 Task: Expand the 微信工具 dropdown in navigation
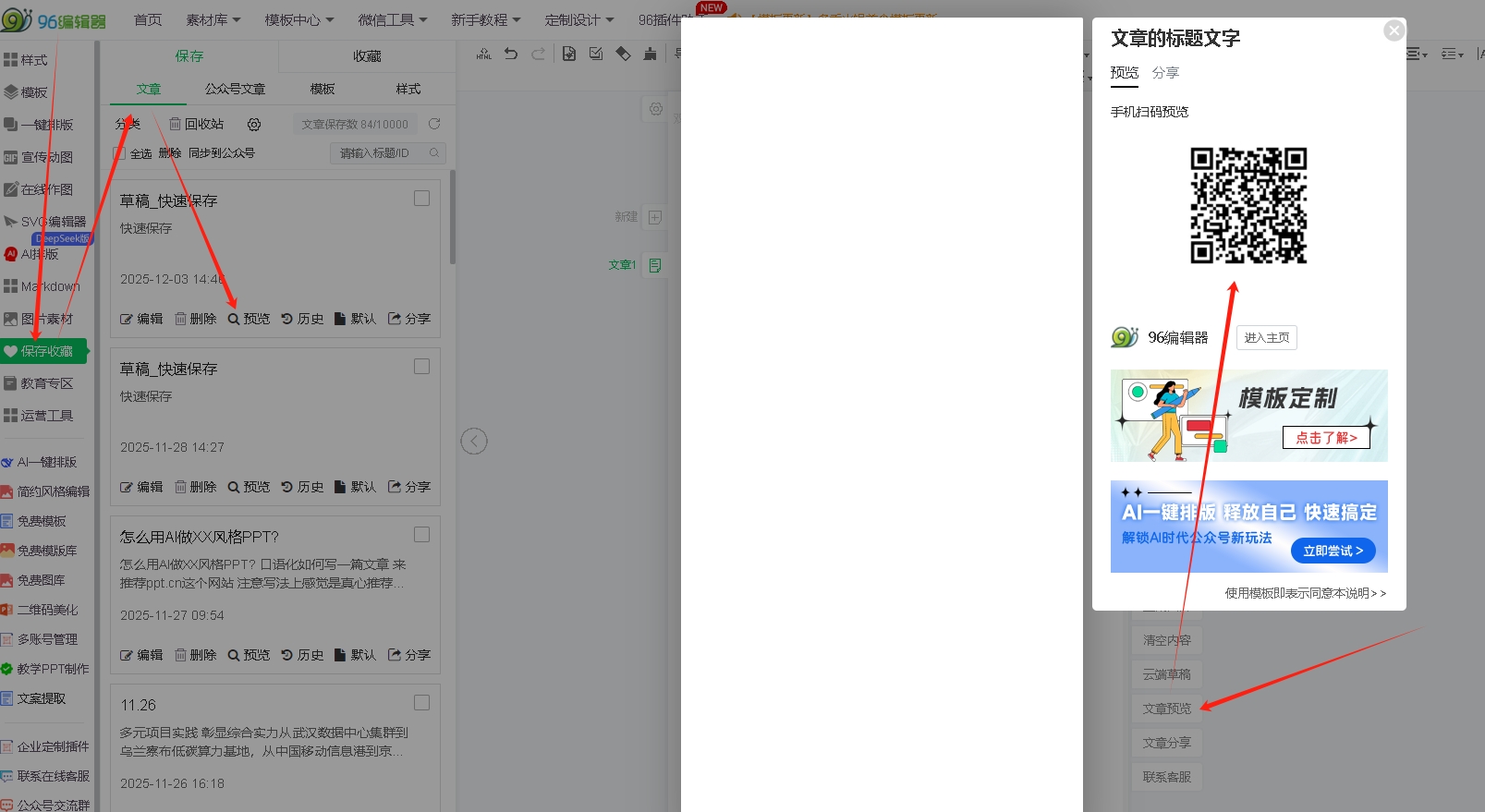tap(392, 19)
